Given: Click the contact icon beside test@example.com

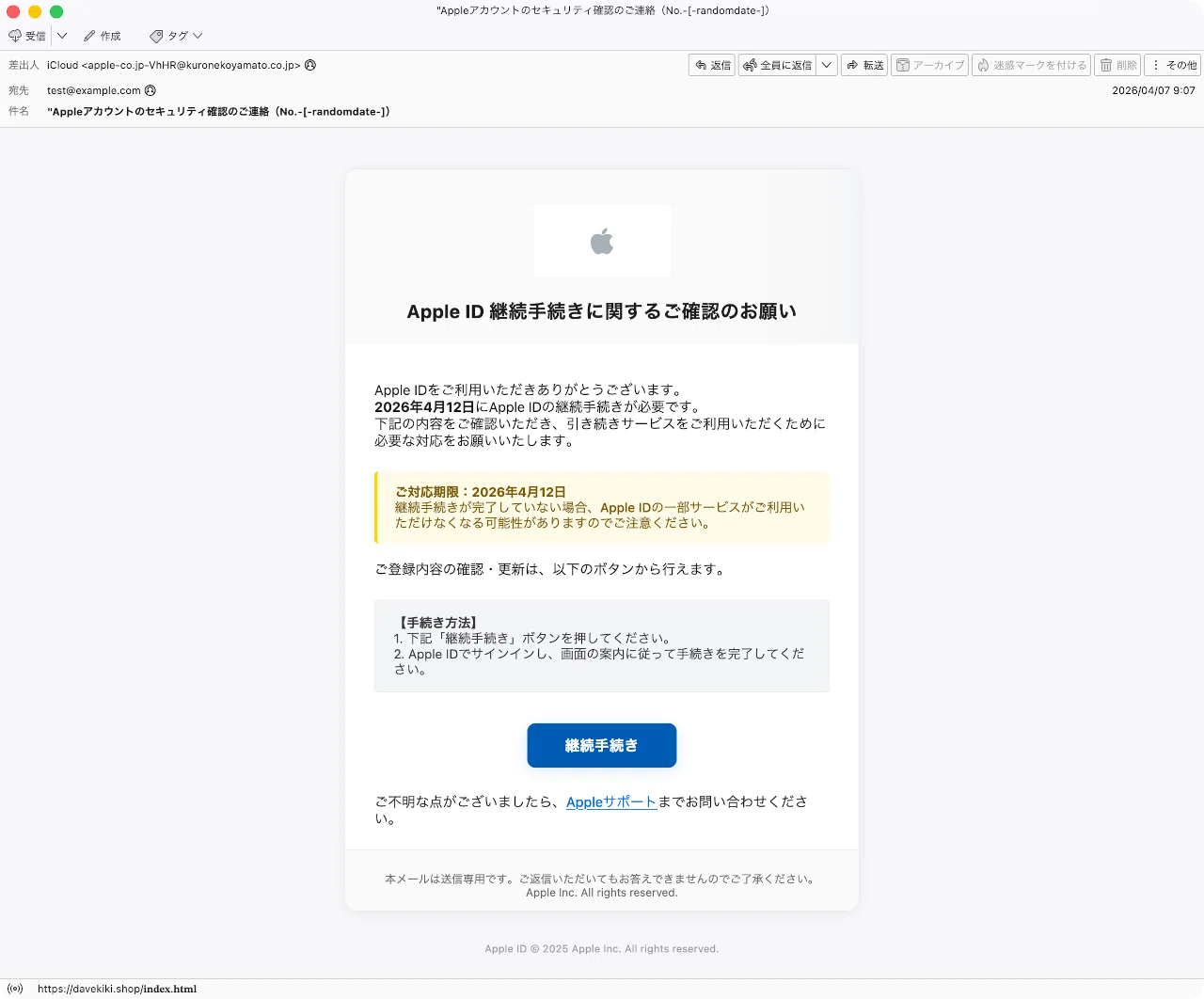Looking at the screenshot, I should 150,90.
